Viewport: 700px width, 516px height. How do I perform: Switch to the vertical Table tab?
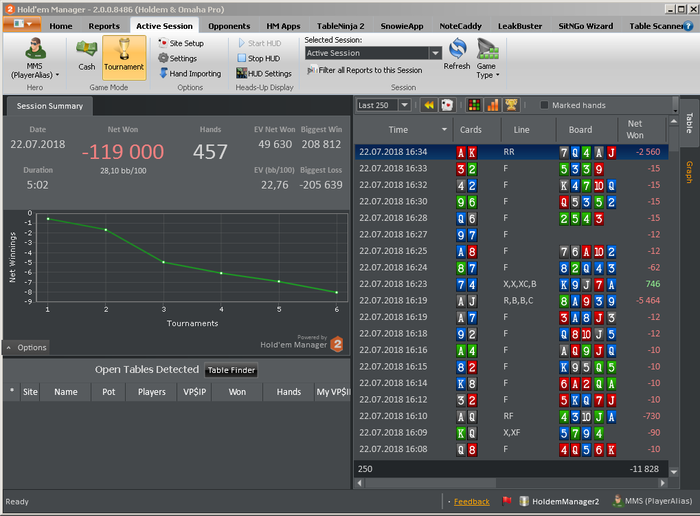pyautogui.click(x=689, y=123)
